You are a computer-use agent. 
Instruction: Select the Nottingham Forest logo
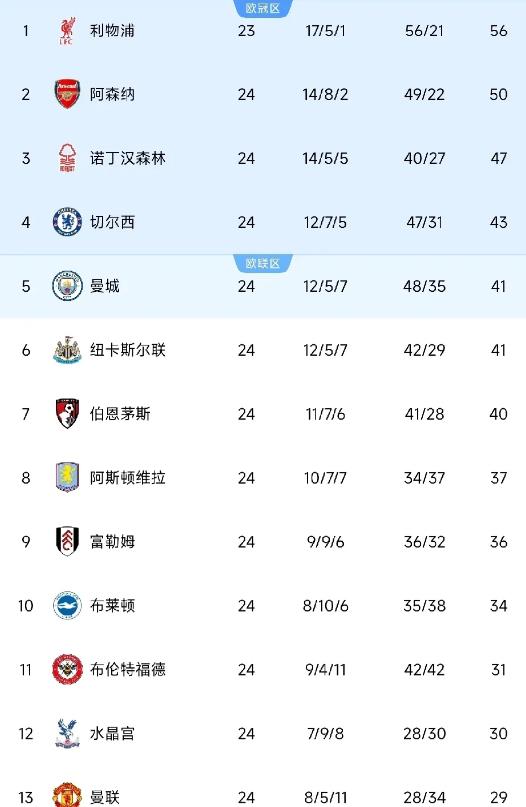67,158
